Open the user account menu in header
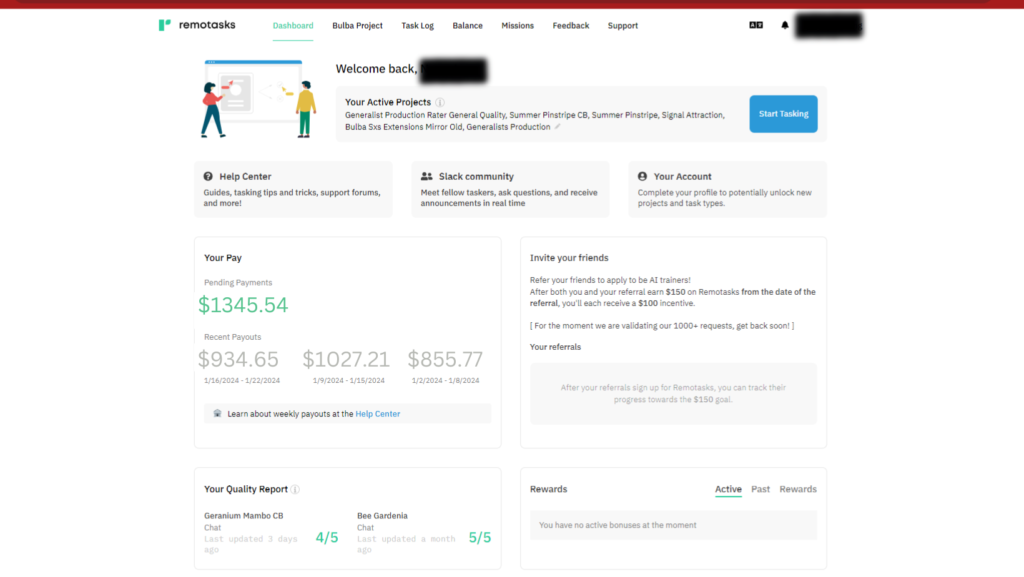1024x577 pixels. 828,26
